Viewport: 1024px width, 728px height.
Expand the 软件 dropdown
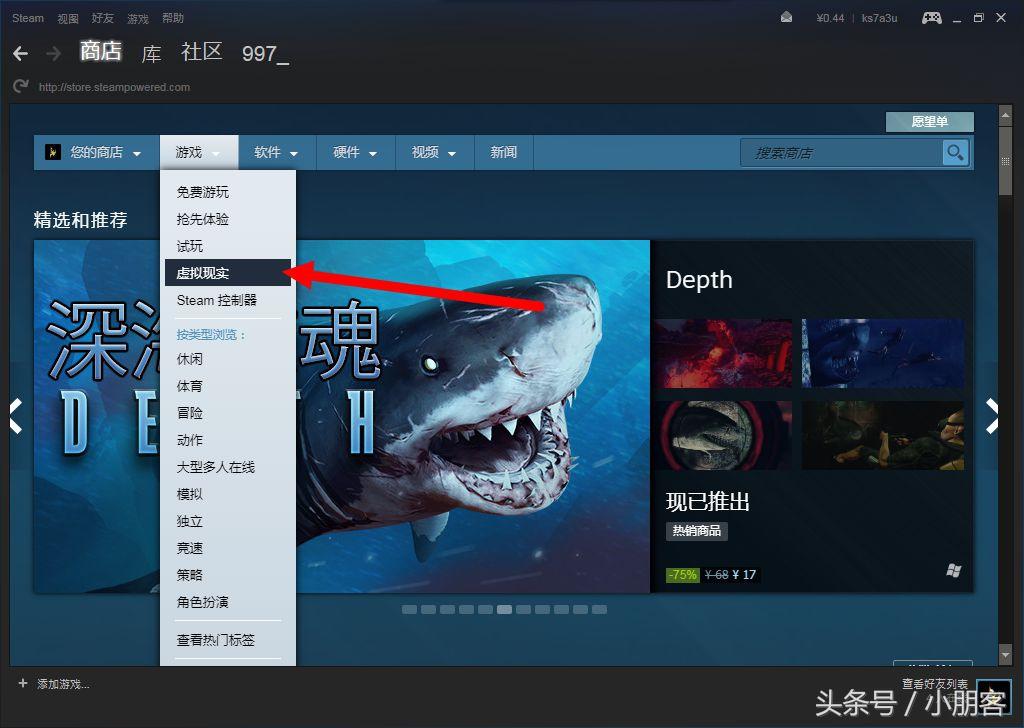tap(277, 153)
